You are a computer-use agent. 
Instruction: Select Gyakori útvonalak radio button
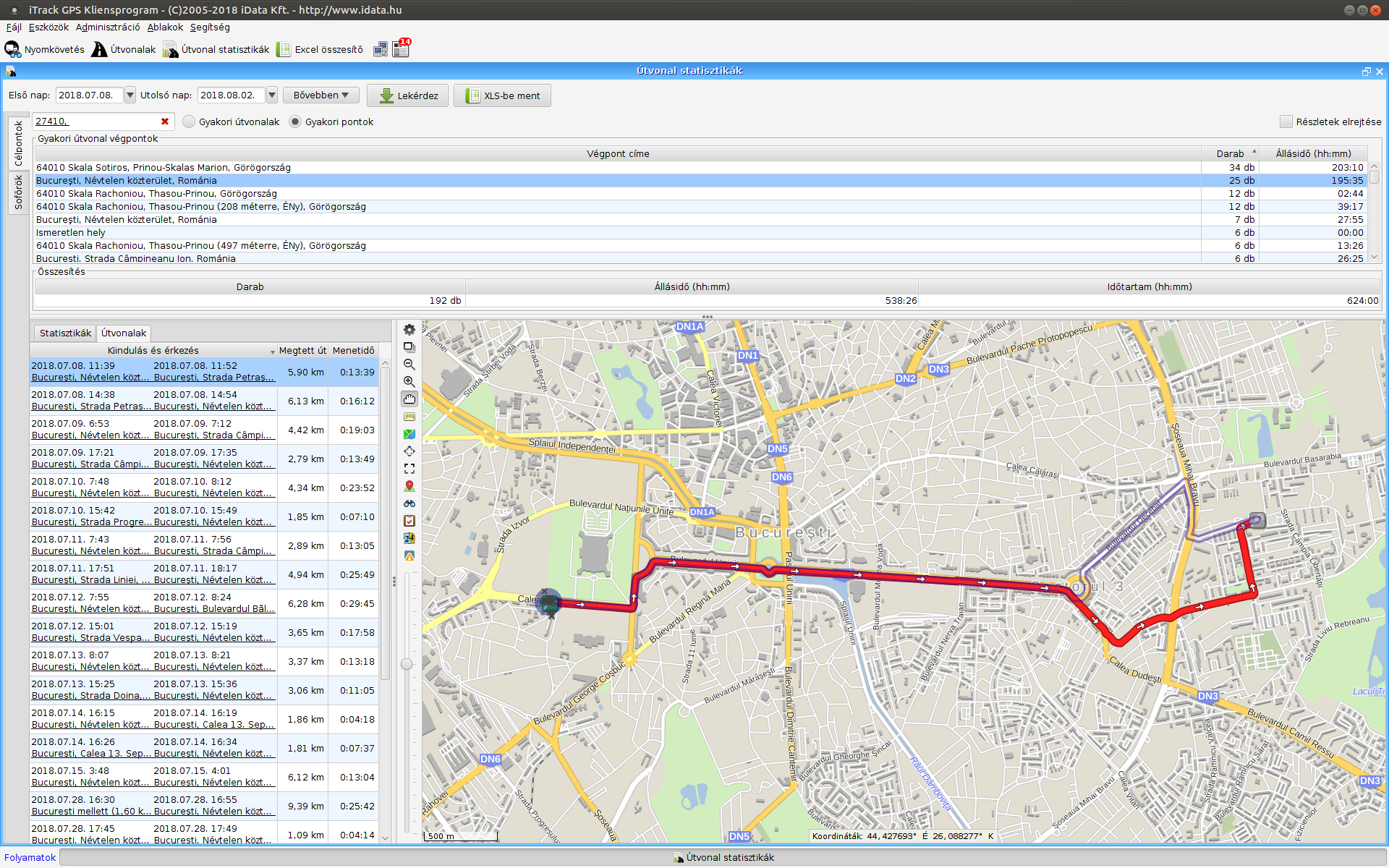[190, 122]
